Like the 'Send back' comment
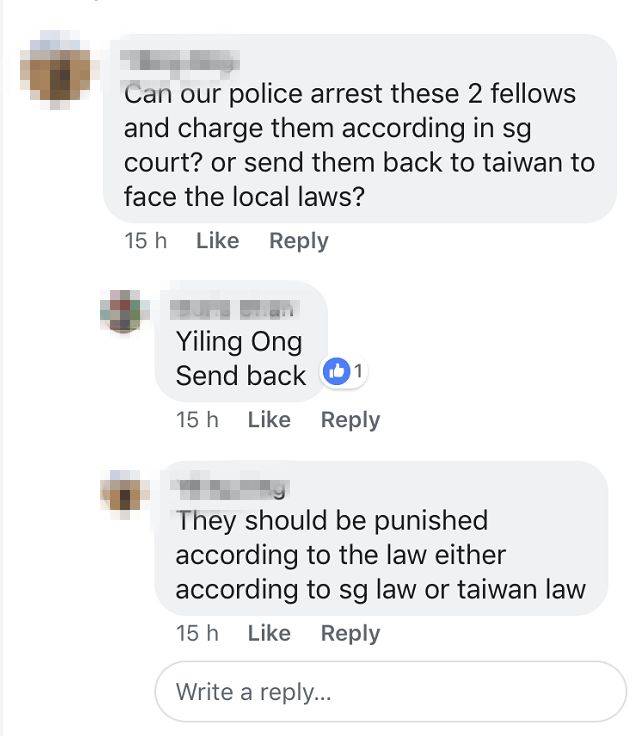Viewport: 637px width, 736px height. pyautogui.click(x=269, y=420)
